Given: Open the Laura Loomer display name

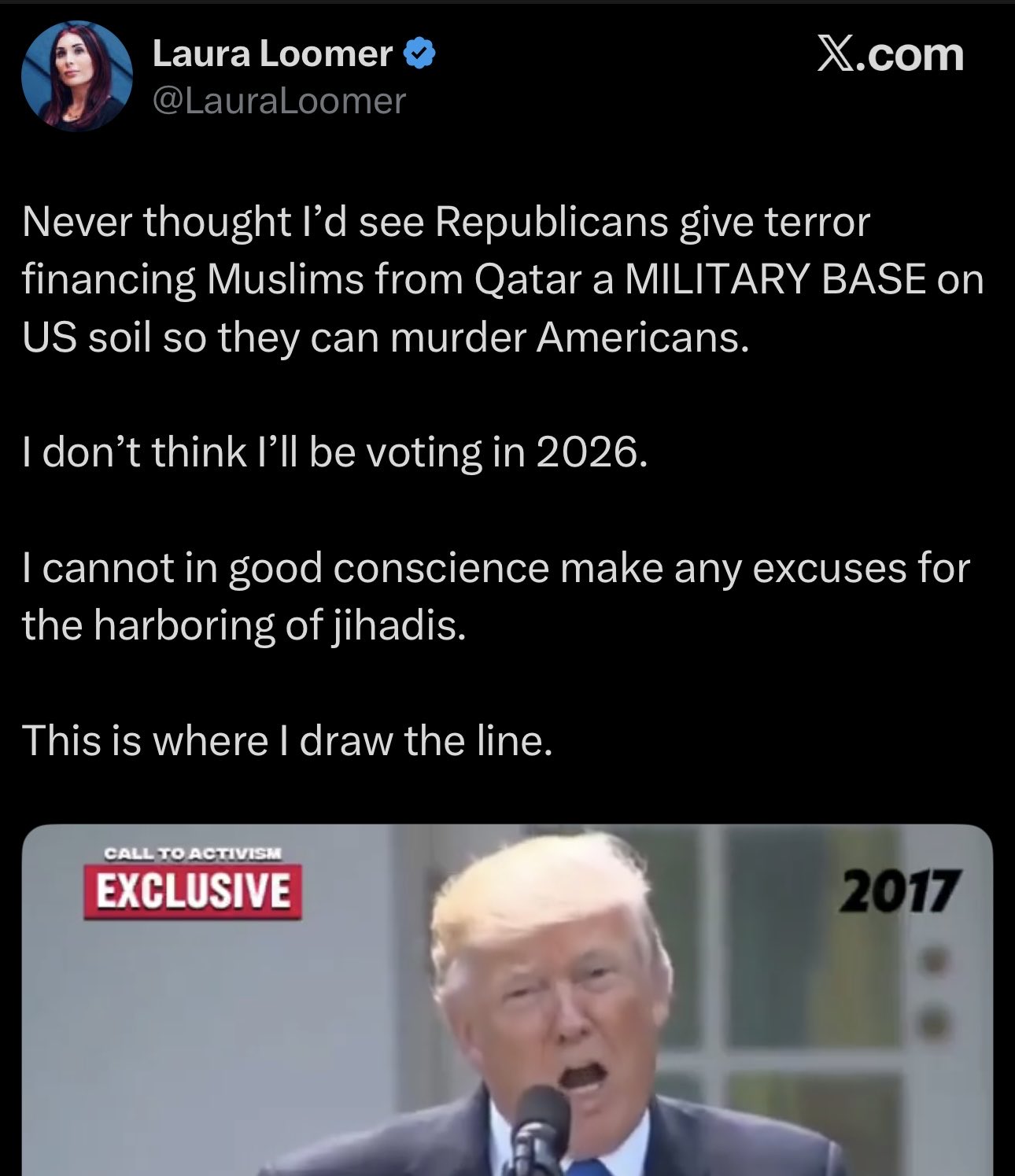Looking at the screenshot, I should point(272,53).
